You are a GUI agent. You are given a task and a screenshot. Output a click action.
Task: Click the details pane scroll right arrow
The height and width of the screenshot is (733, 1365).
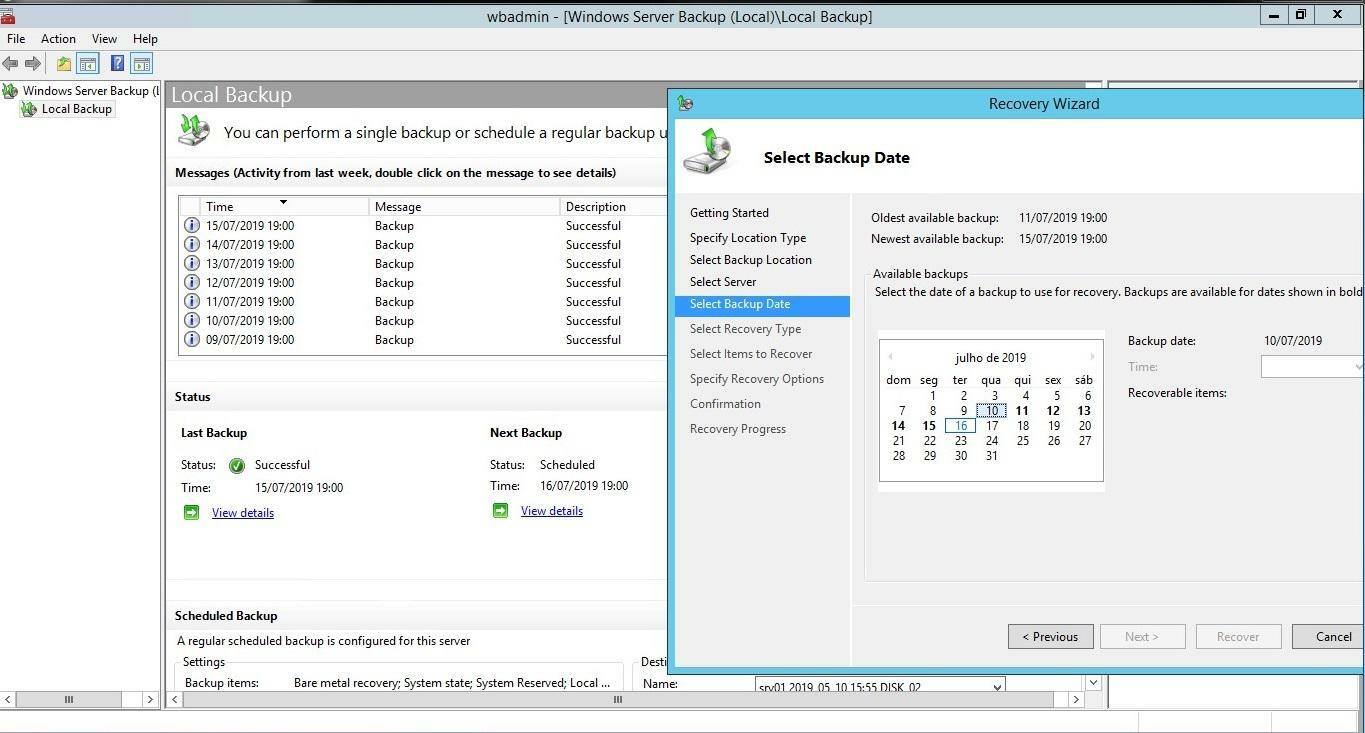pyautogui.click(x=1076, y=700)
